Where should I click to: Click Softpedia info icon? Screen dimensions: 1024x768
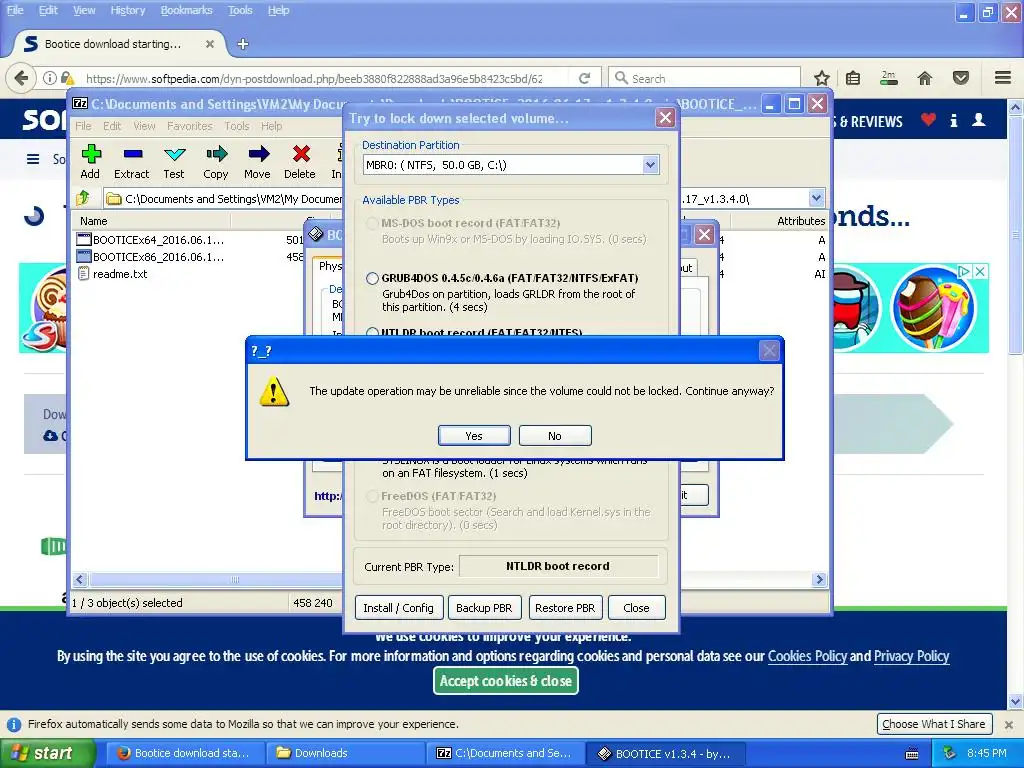click(x=954, y=120)
